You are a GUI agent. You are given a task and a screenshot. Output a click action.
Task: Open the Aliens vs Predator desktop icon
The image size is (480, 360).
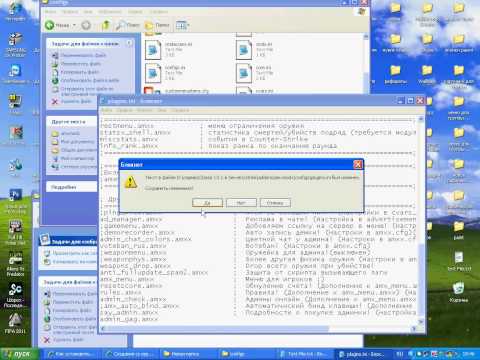(15, 264)
